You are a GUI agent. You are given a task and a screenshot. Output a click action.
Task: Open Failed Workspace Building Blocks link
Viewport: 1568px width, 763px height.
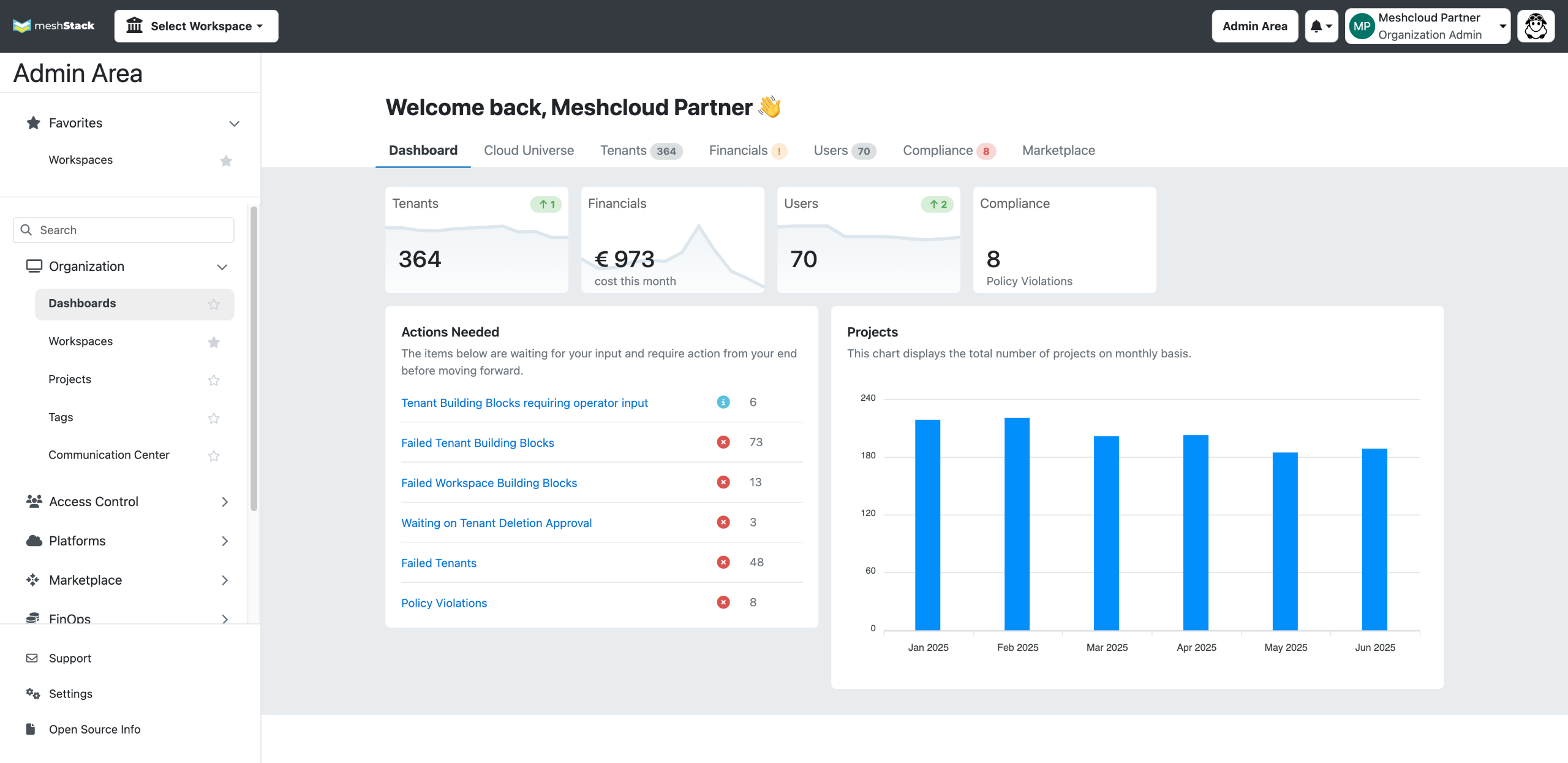pos(489,483)
